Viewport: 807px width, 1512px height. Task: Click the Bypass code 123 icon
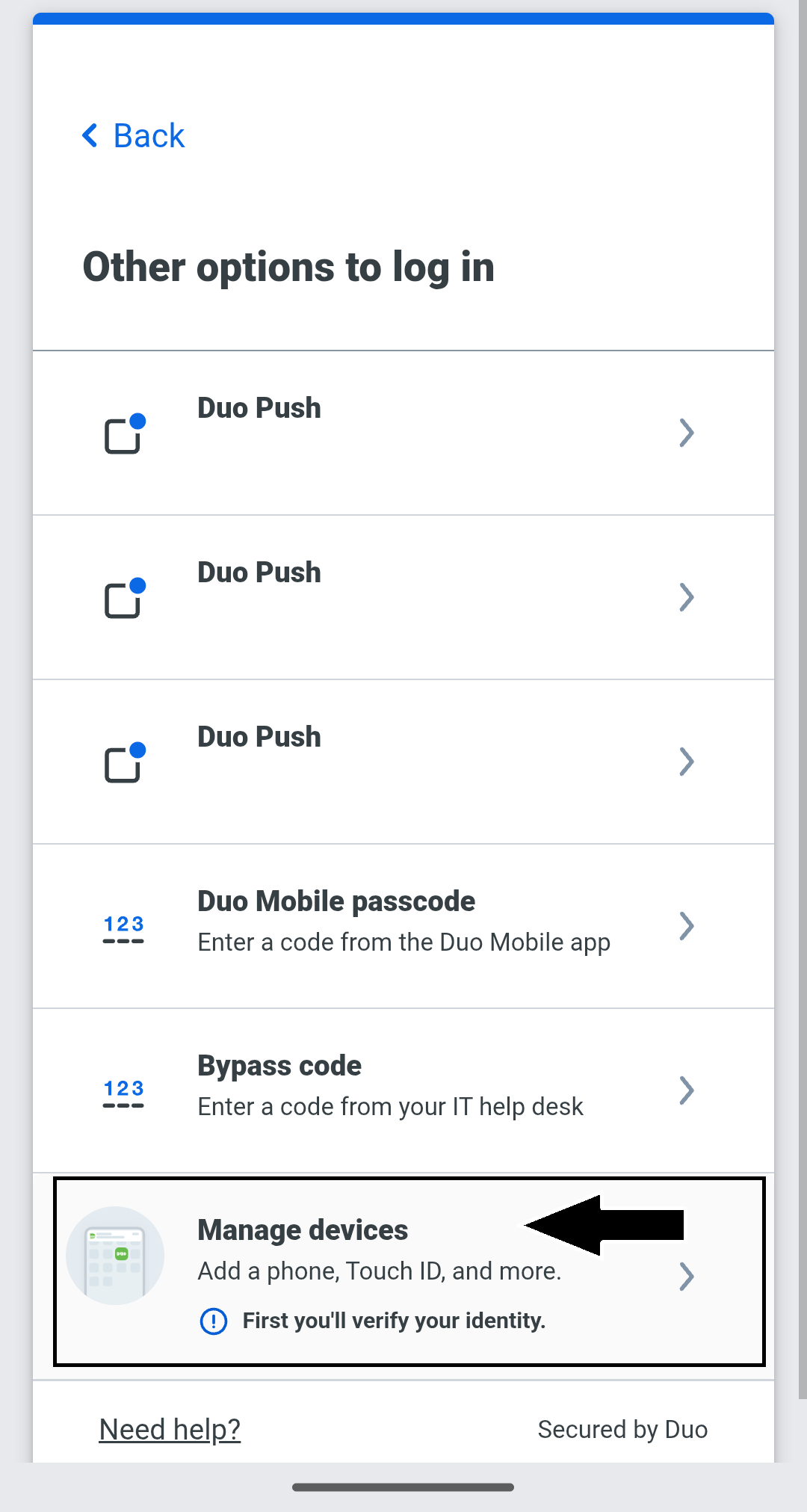coord(123,1093)
